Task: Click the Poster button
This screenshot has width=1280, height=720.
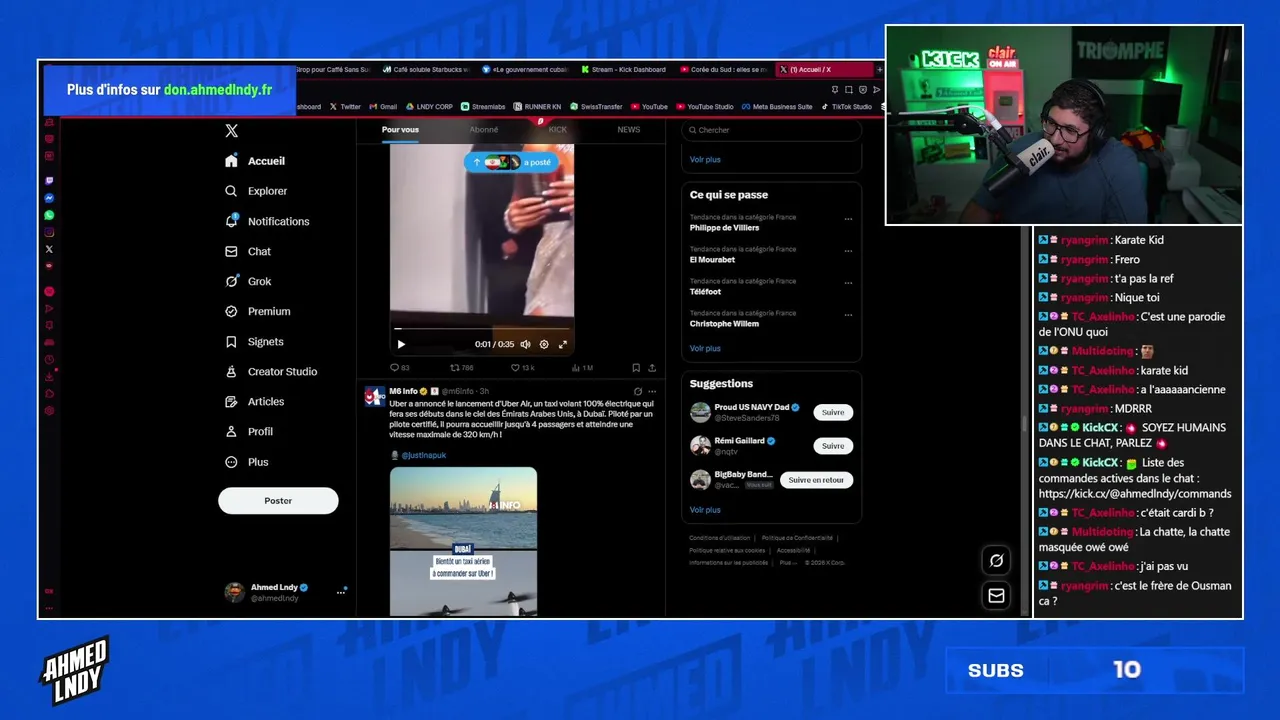Action: click(278, 501)
